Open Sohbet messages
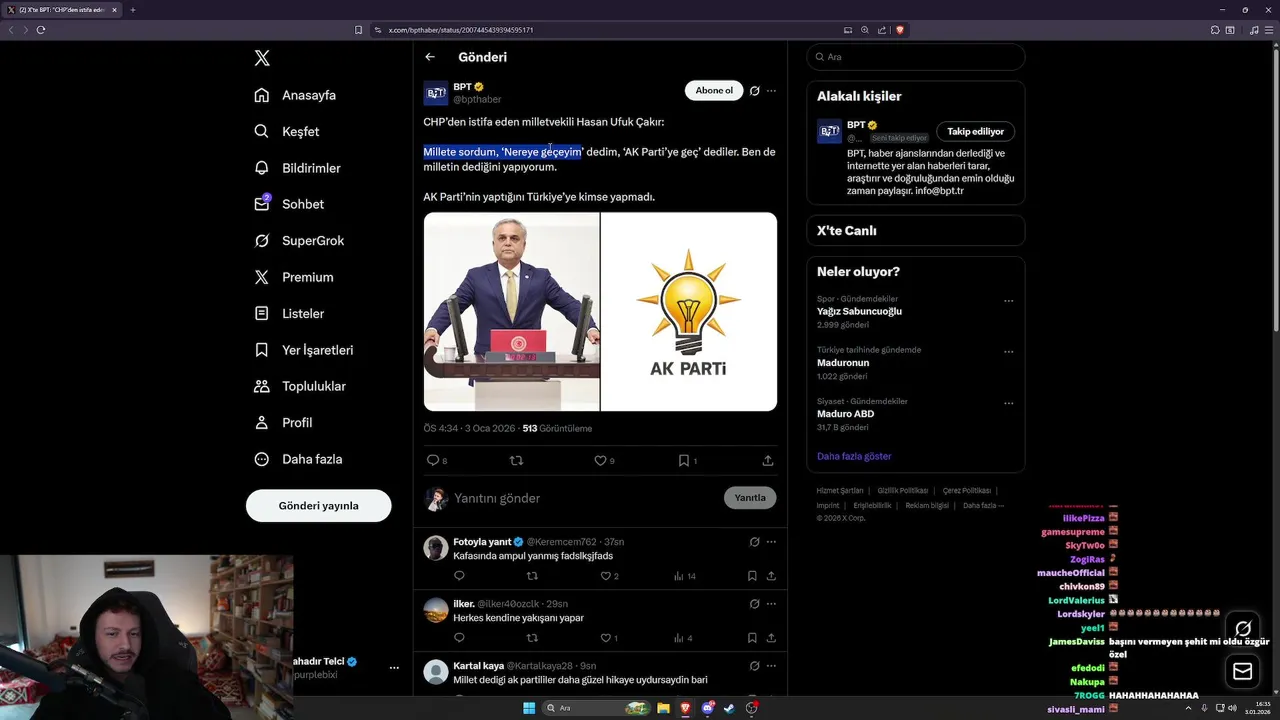Screen dimensions: 1280x720 coord(289,204)
